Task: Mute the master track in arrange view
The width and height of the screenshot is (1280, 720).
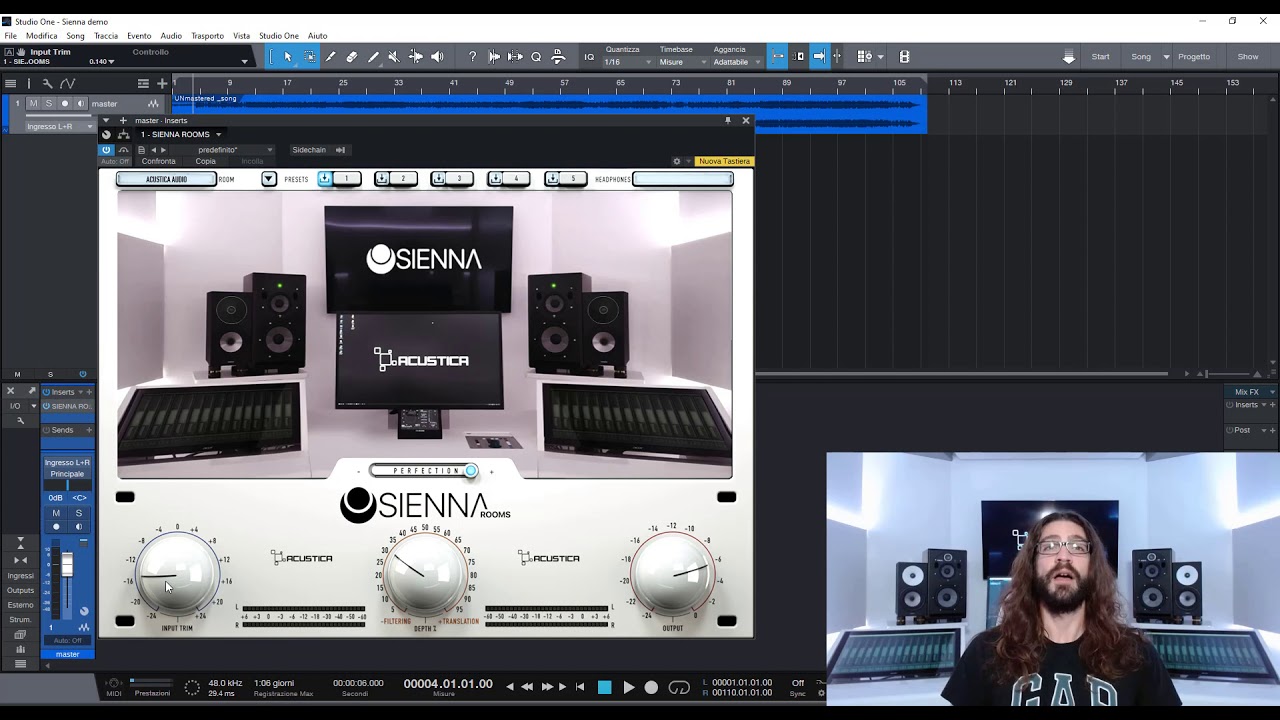Action: tap(33, 103)
